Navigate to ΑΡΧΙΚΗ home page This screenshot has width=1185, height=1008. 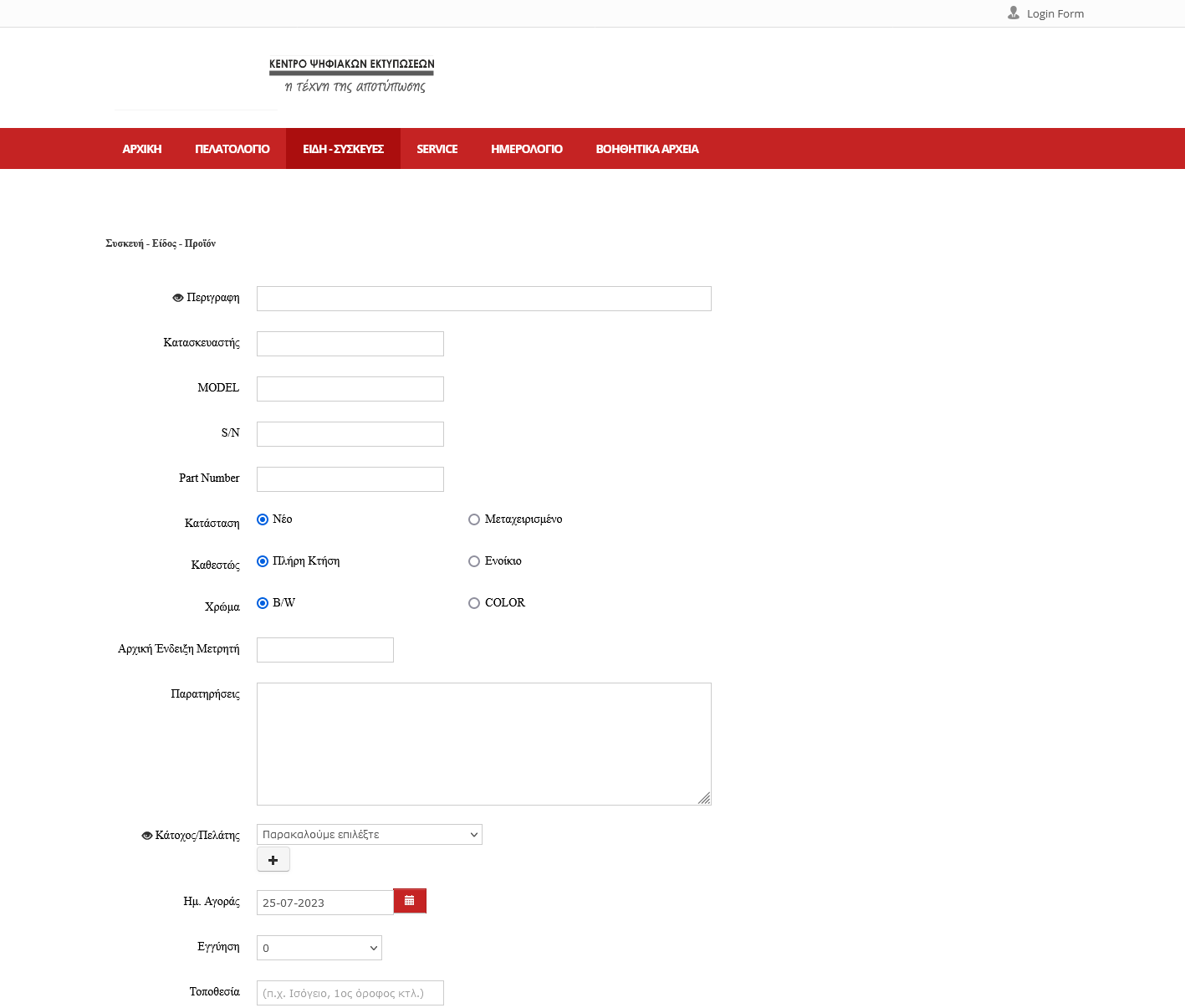pyautogui.click(x=142, y=149)
